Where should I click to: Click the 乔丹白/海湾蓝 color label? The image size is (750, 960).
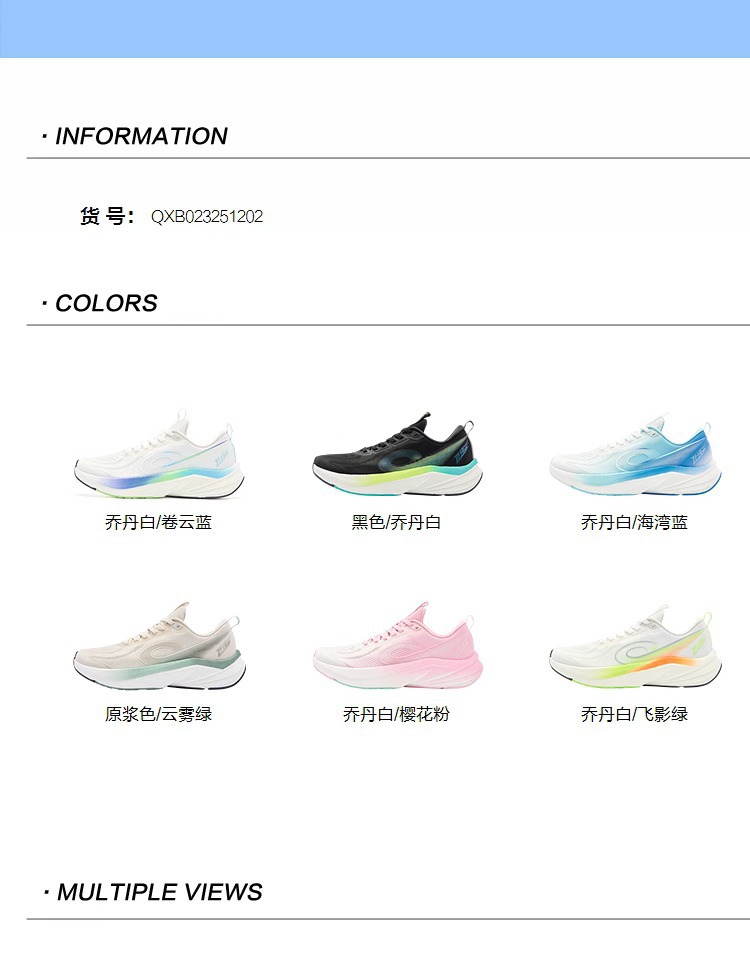pos(634,522)
